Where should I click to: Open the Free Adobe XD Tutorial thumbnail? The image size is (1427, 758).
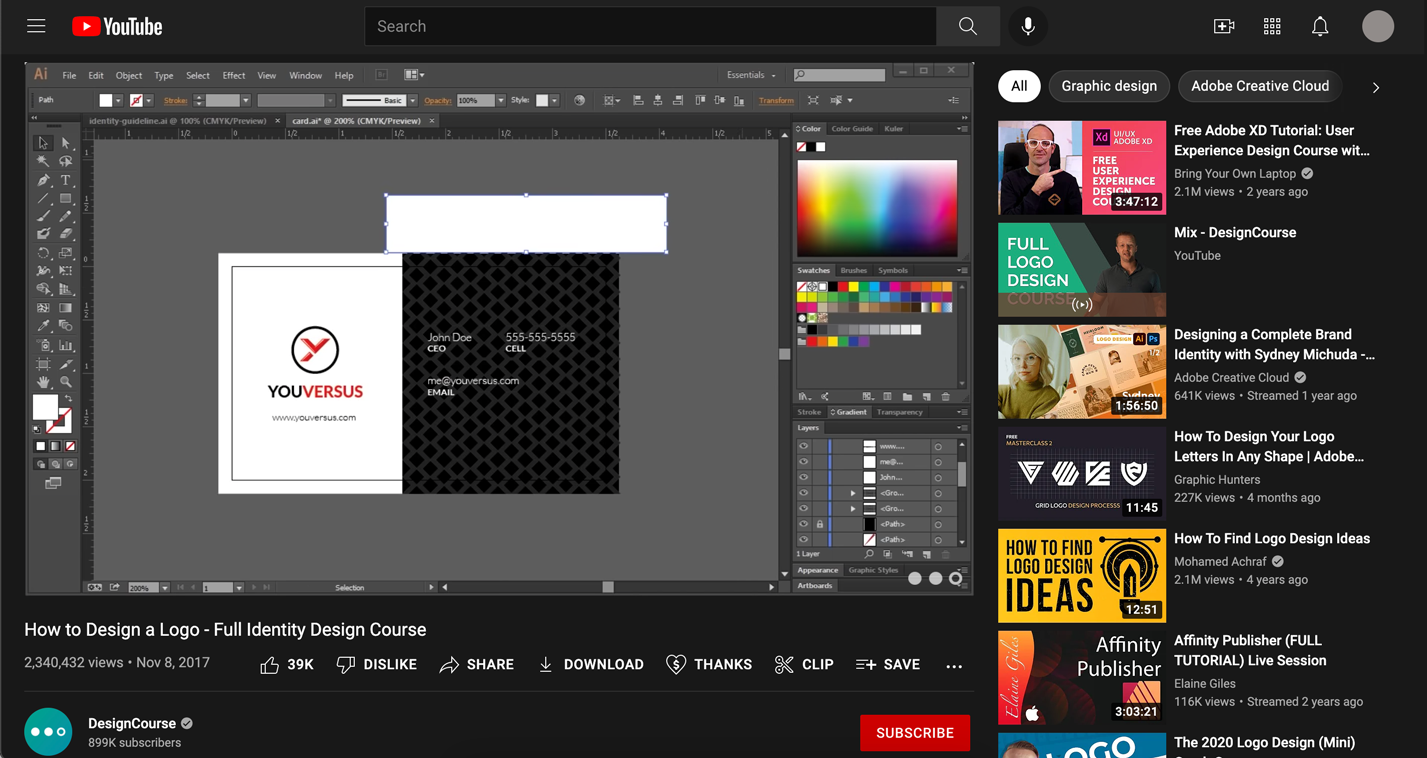point(1082,168)
